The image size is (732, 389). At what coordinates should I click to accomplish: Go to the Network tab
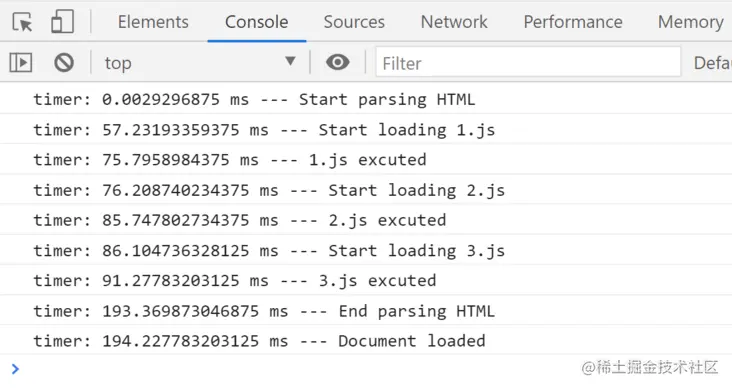454,22
